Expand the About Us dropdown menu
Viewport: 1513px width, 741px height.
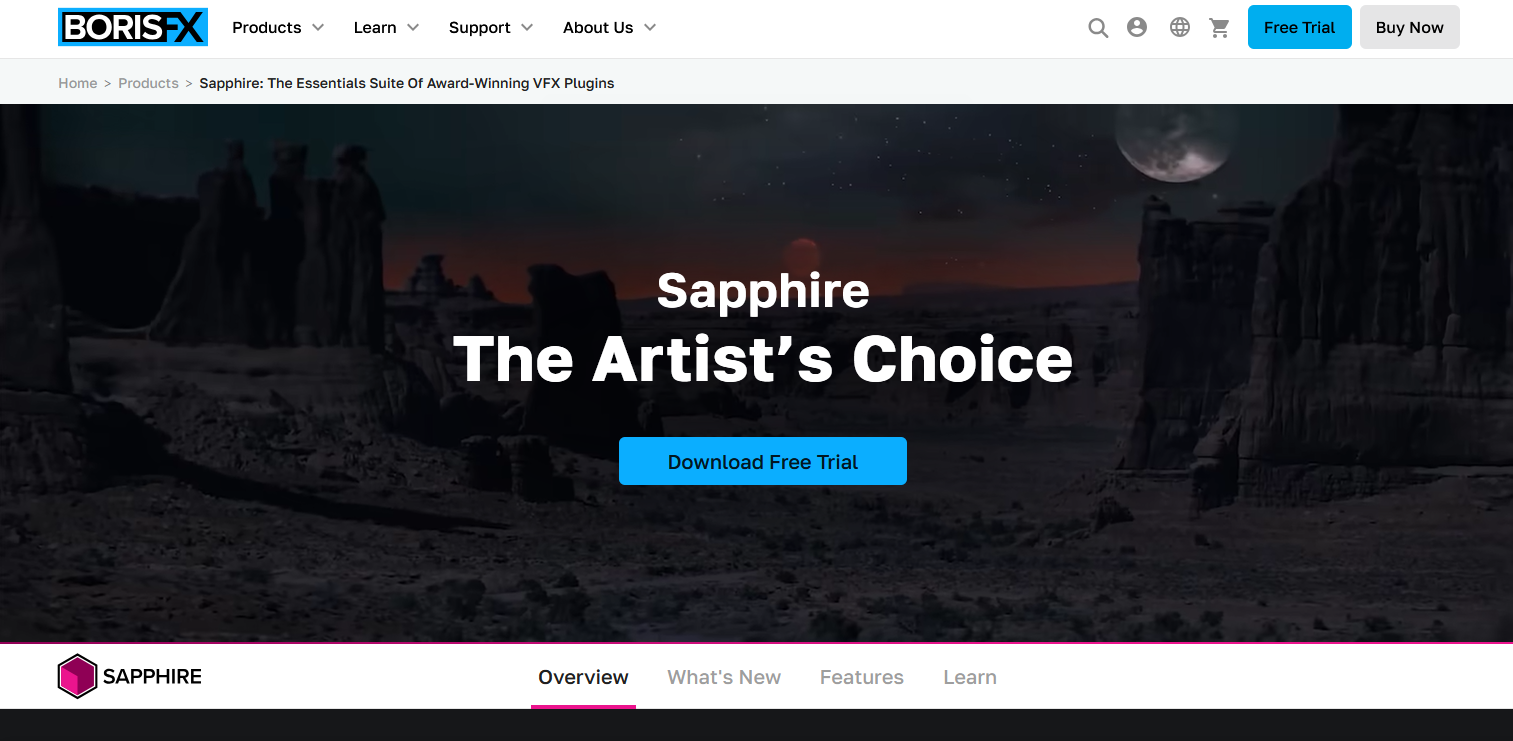pos(610,28)
